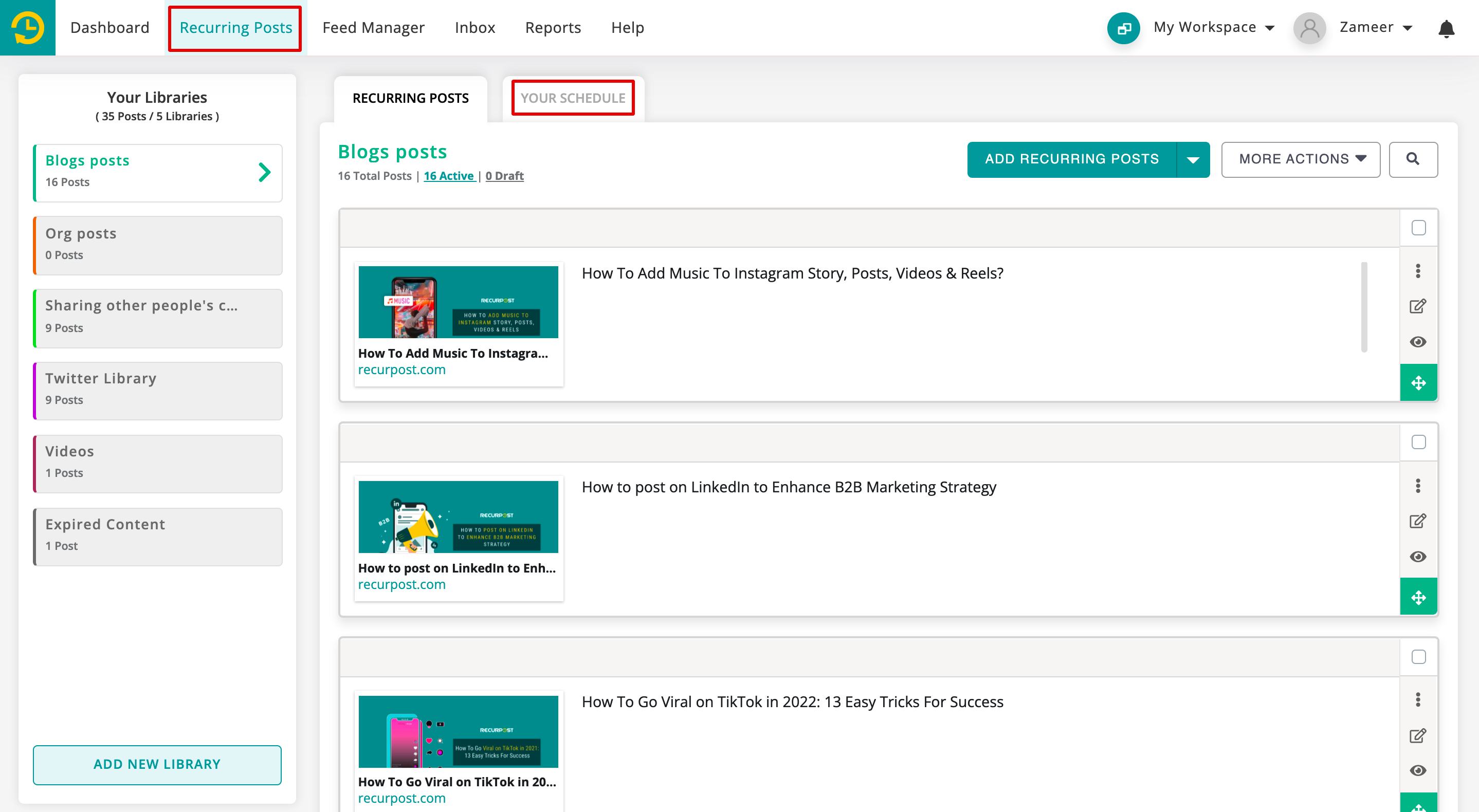This screenshot has width=1479, height=812.
Task: Click the TikTok Viral post thumbnail
Action: pos(458,731)
